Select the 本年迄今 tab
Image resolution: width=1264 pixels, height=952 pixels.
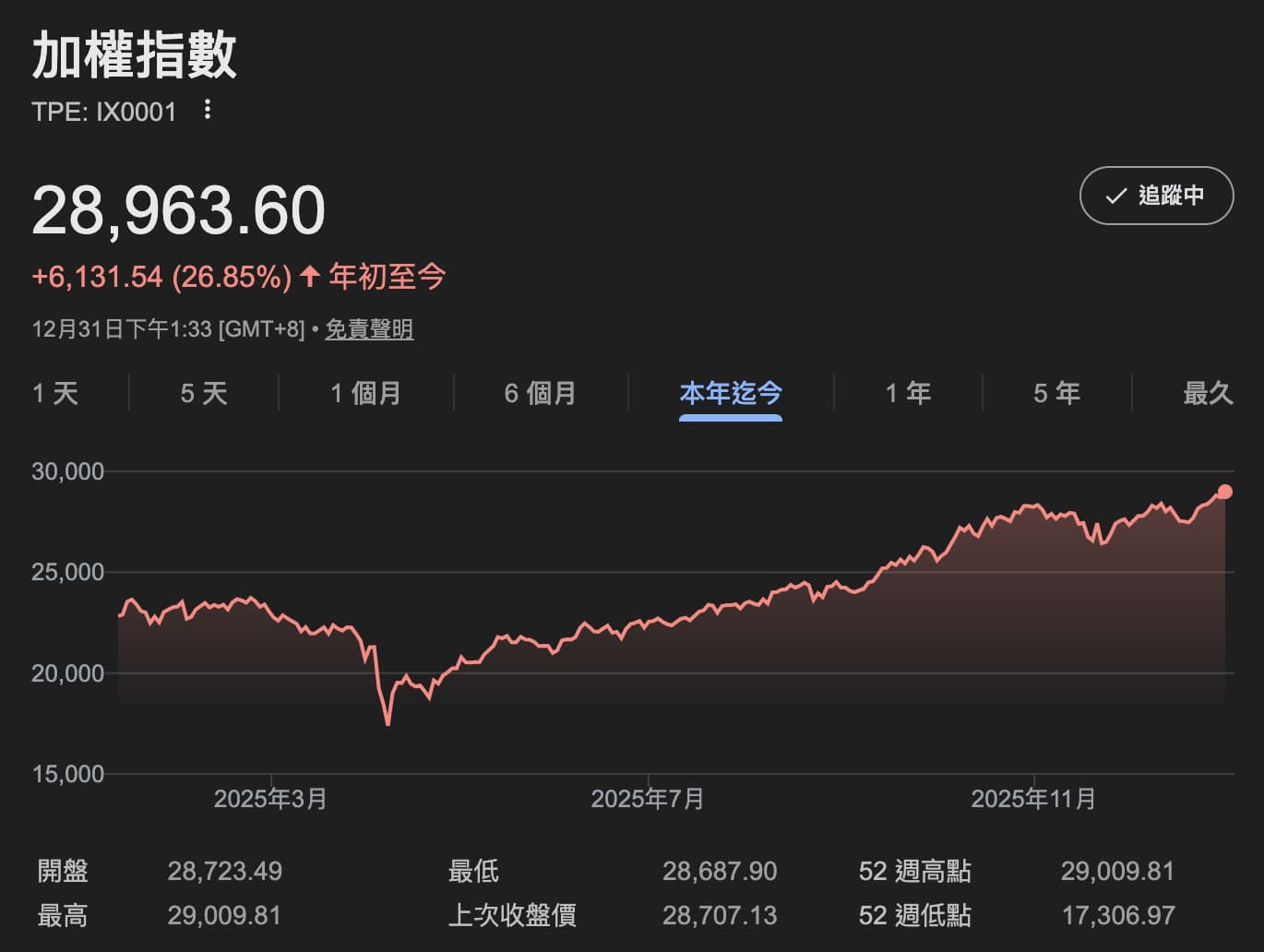click(730, 394)
